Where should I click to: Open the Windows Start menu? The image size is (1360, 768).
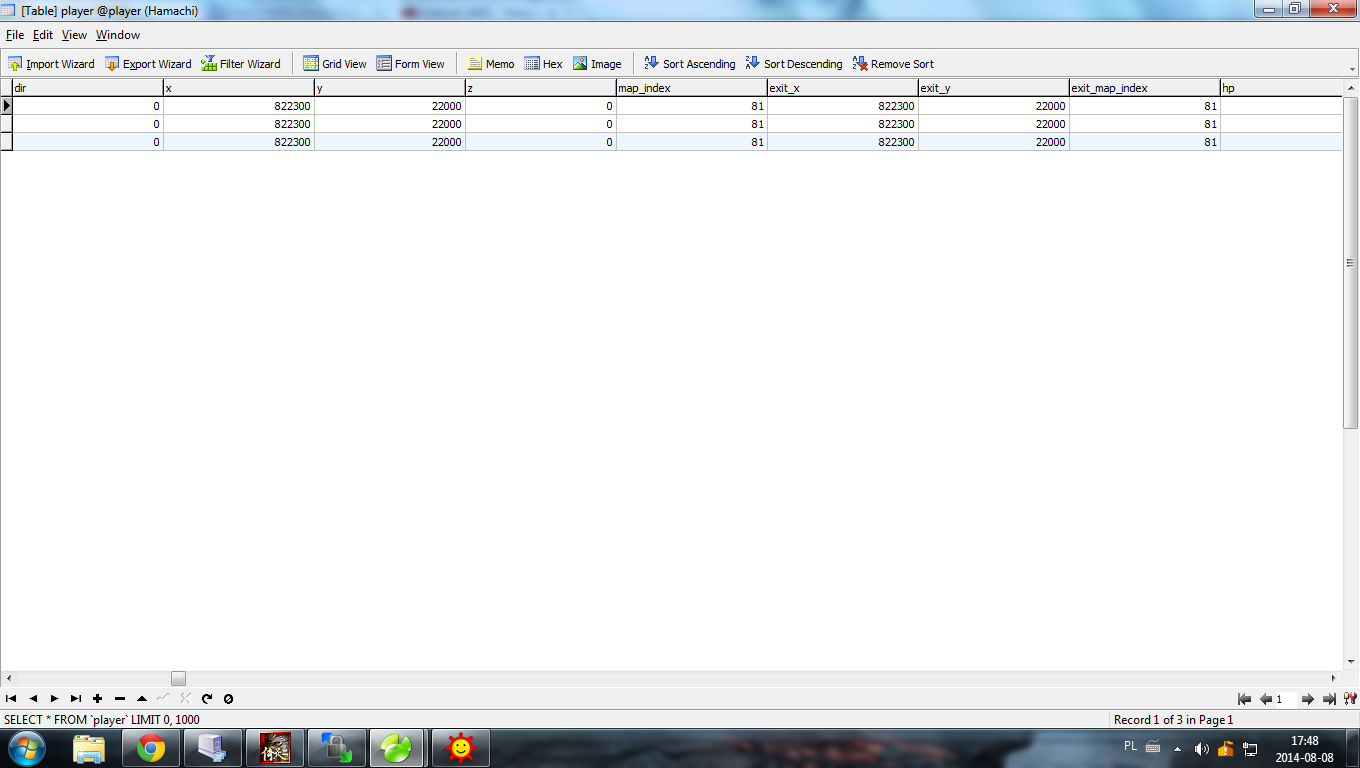click(25, 748)
